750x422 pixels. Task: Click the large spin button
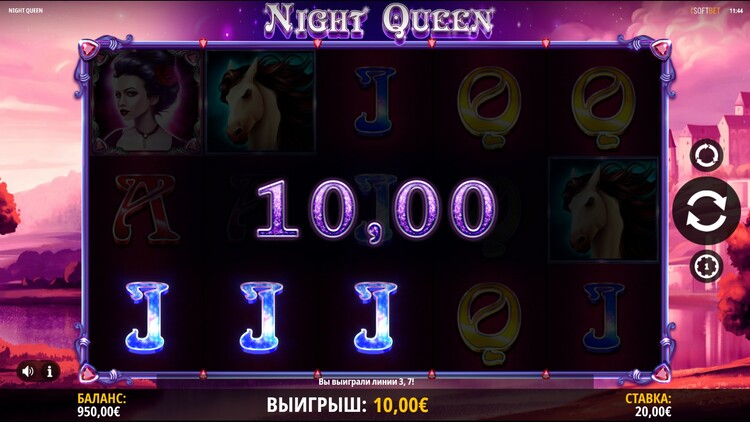click(x=706, y=211)
